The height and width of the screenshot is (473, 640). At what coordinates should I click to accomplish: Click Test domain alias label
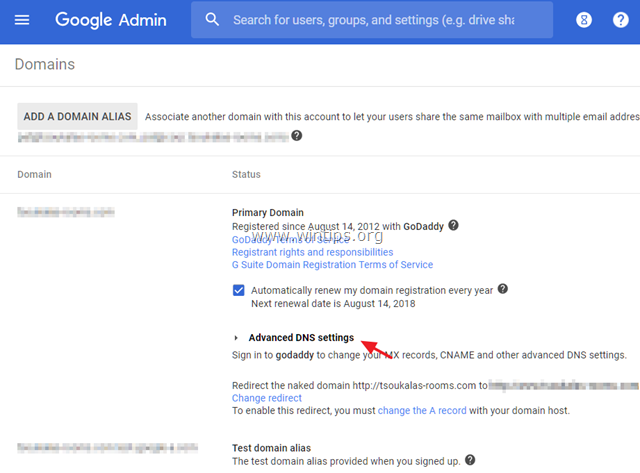coord(271,448)
